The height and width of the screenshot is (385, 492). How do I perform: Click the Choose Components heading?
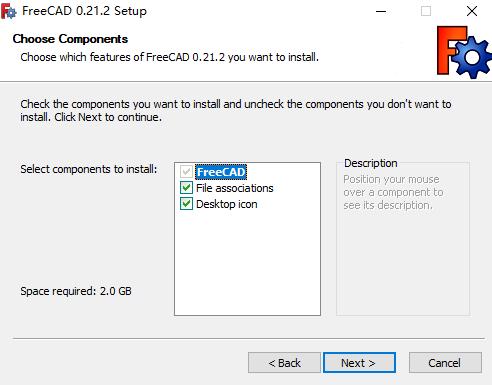pyautogui.click(x=70, y=39)
